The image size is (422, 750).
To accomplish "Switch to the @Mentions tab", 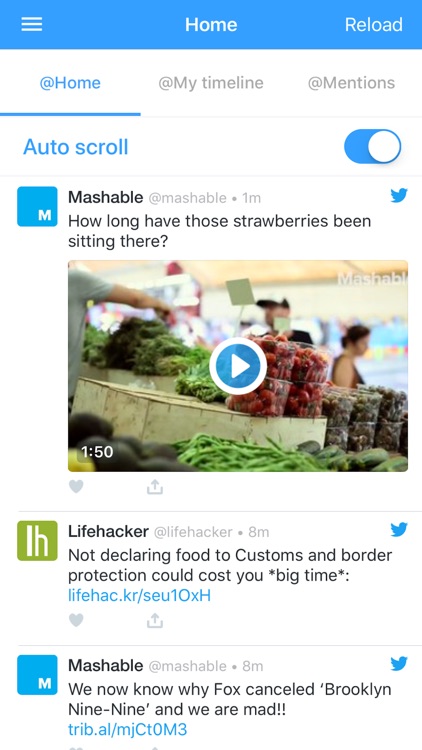I will click(x=351, y=83).
